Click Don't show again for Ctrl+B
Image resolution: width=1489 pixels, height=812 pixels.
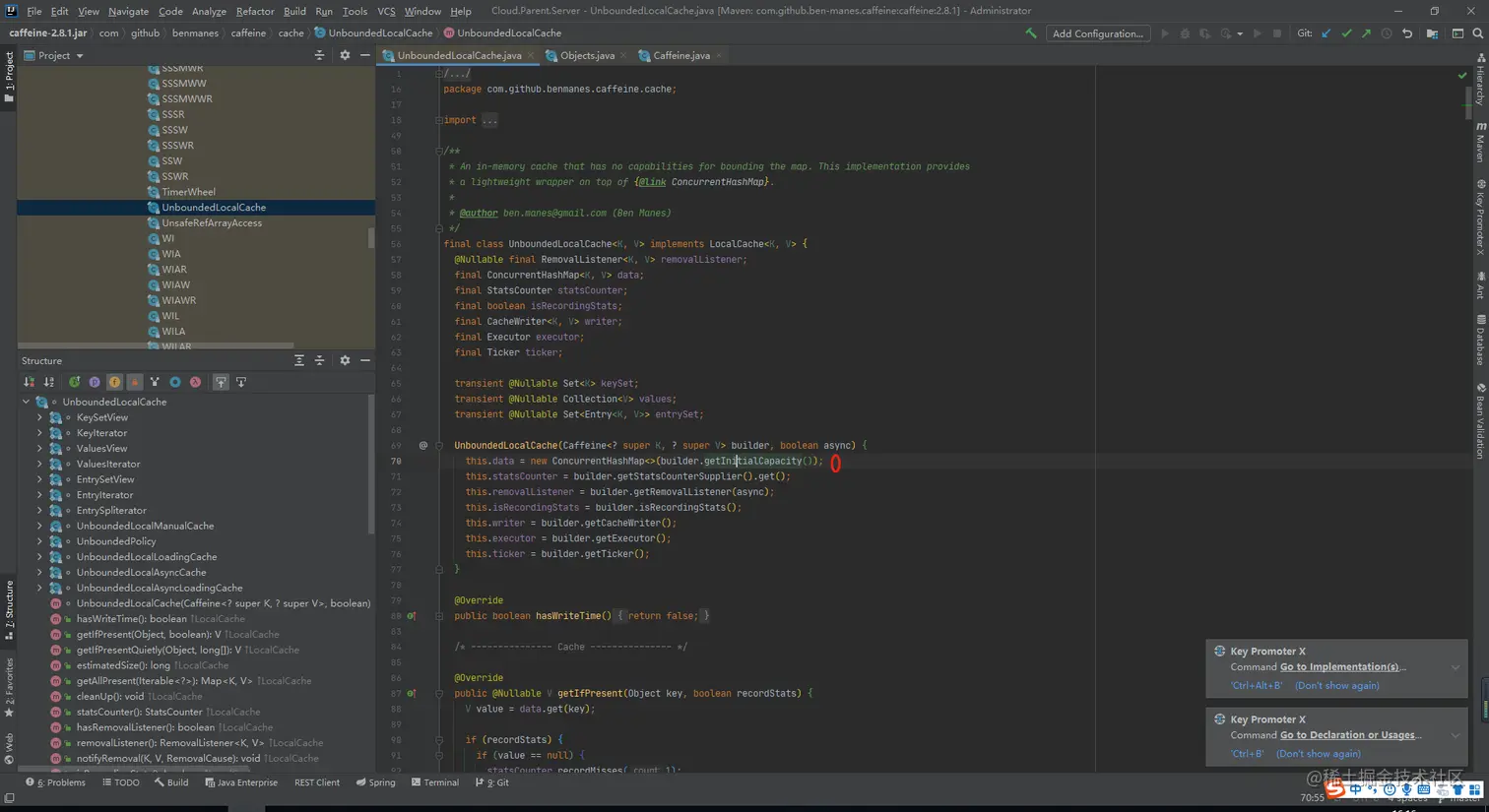point(1318,754)
